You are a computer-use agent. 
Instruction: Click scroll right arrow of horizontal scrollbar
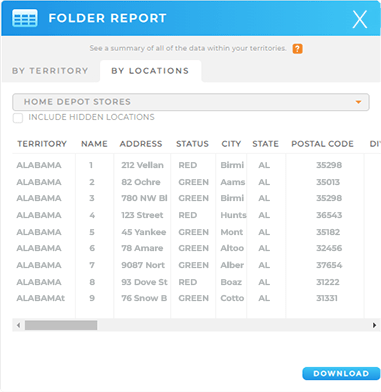[374, 325]
